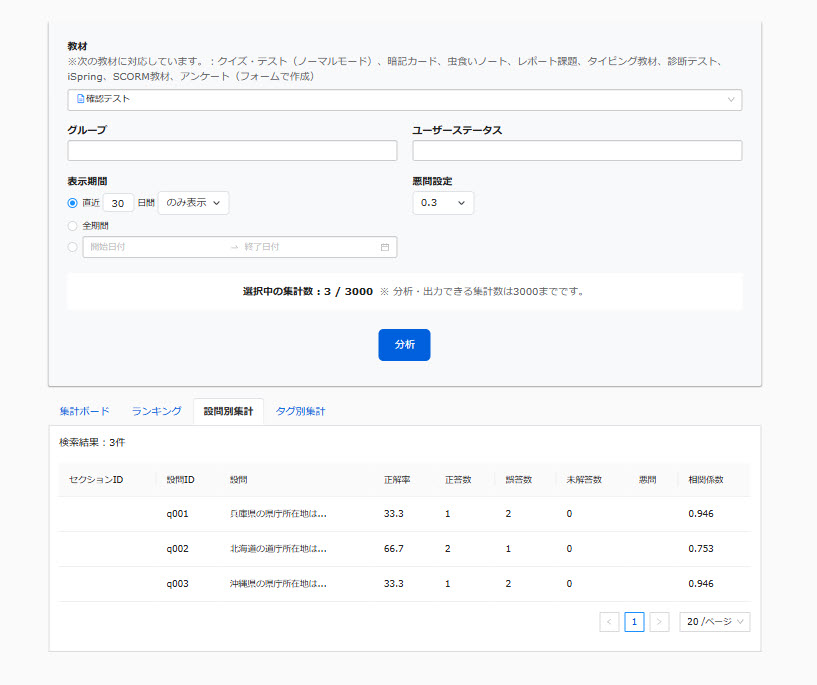
Task: Go to next page arrow
Action: (x=659, y=622)
